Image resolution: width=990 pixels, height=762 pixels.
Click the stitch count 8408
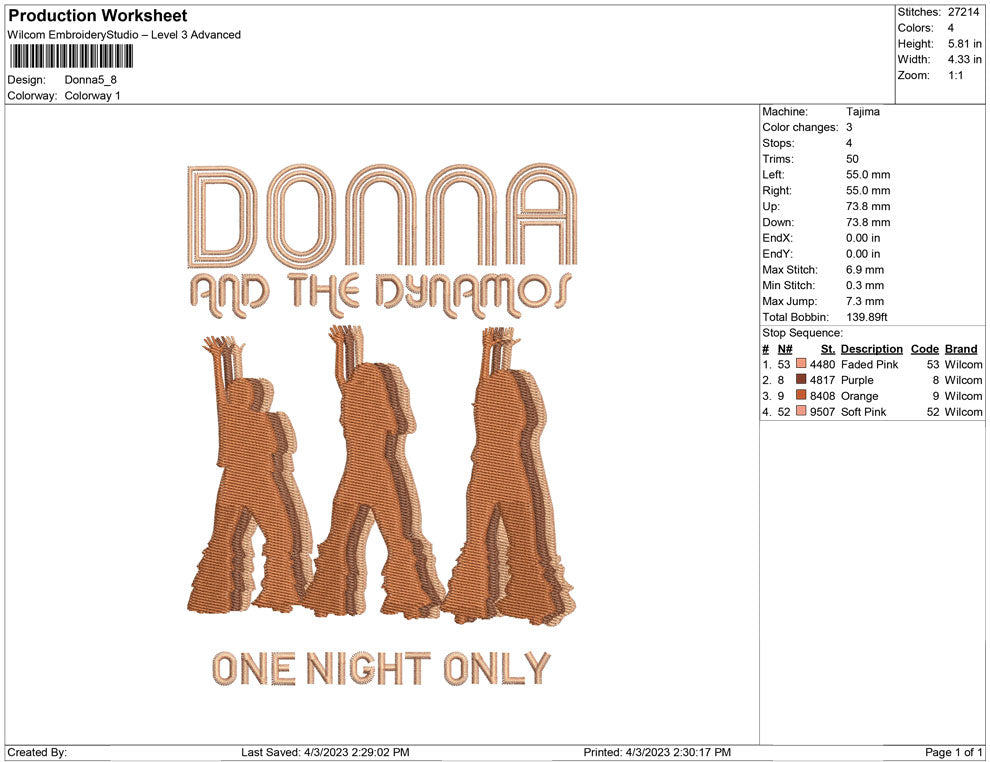[x=822, y=396]
